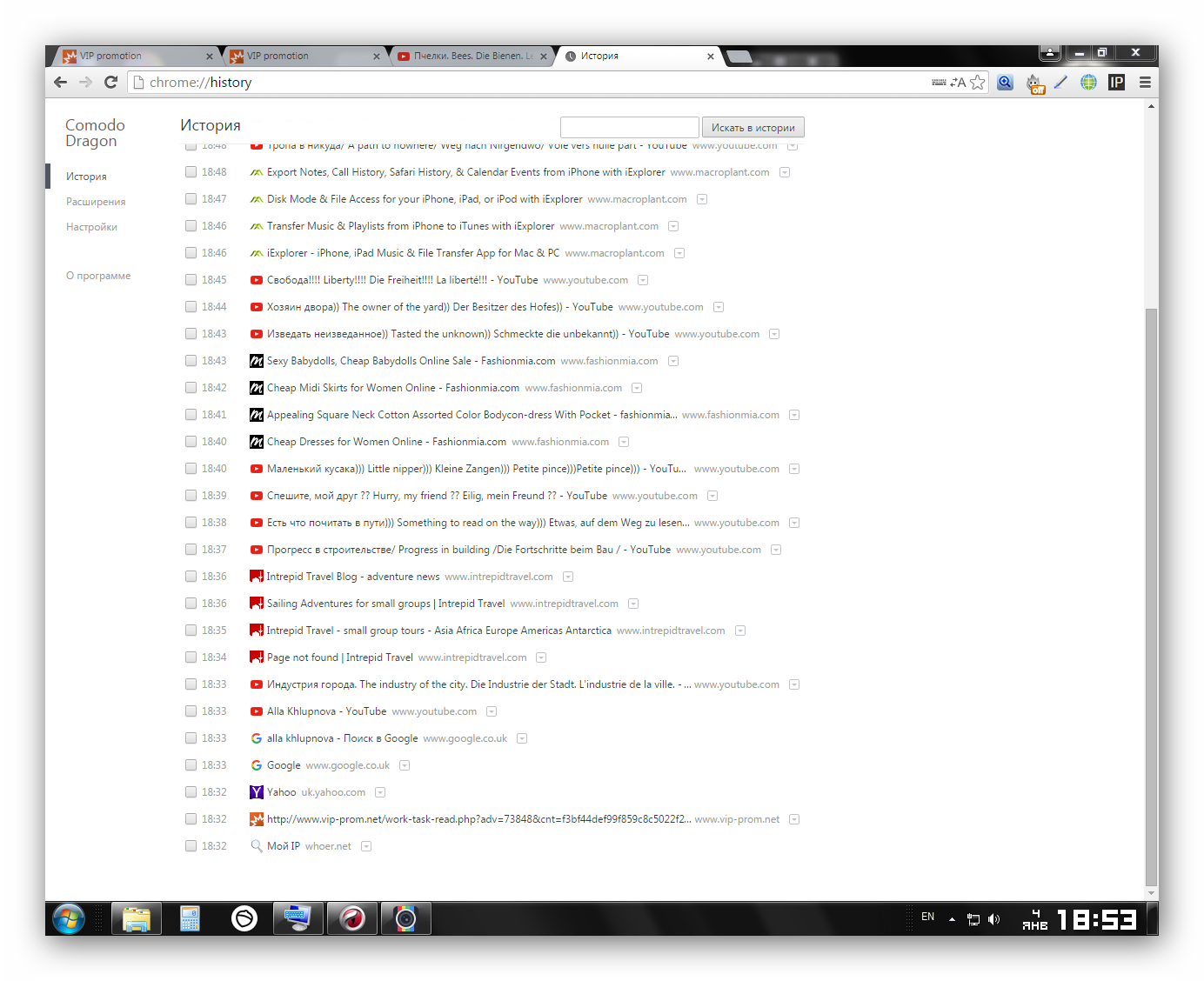1204x981 pixels.
Task: Click the blue magnifier extension icon
Action: 1005,82
